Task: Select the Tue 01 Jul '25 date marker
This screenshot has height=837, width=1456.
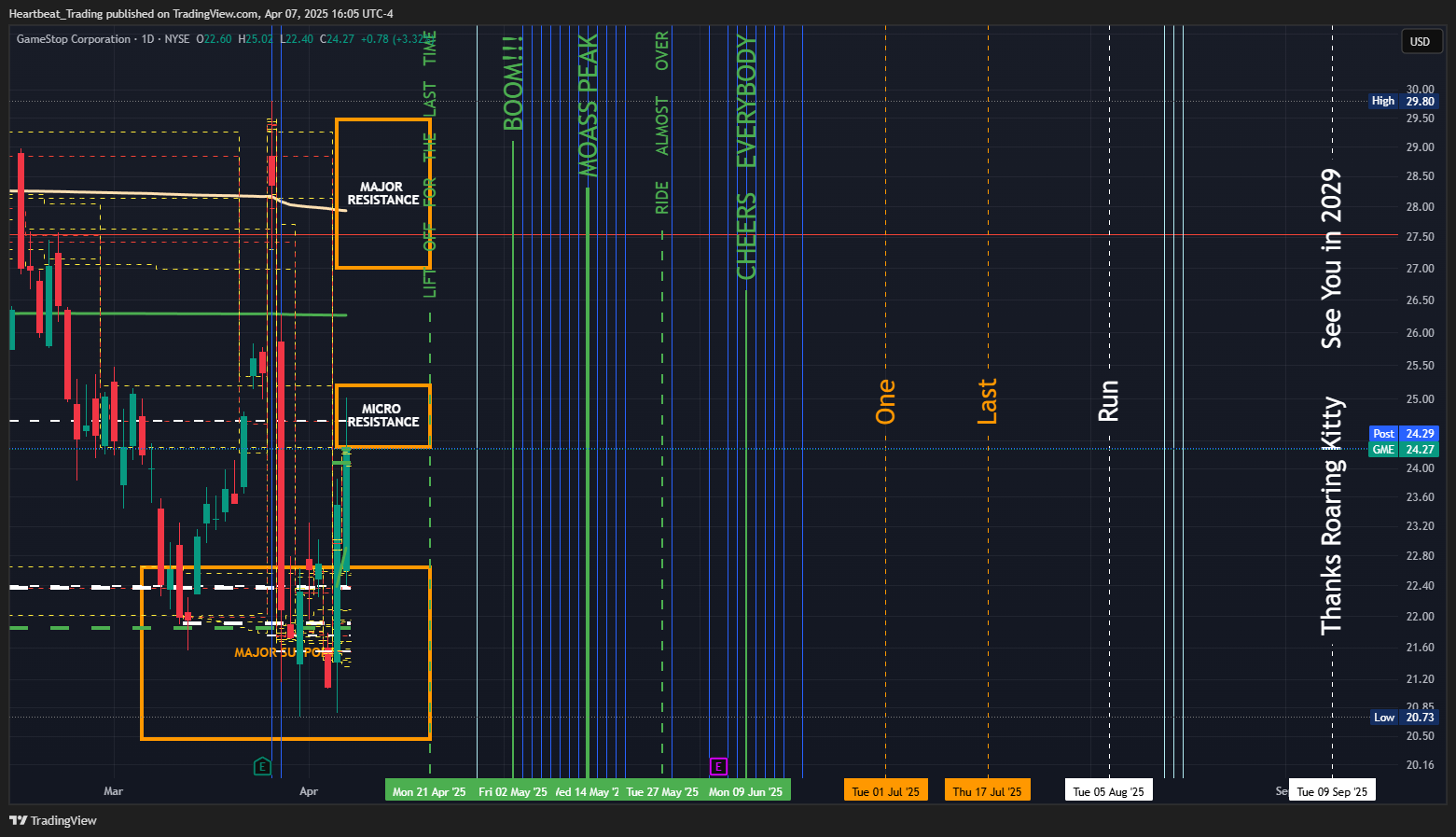Action: pos(886,791)
